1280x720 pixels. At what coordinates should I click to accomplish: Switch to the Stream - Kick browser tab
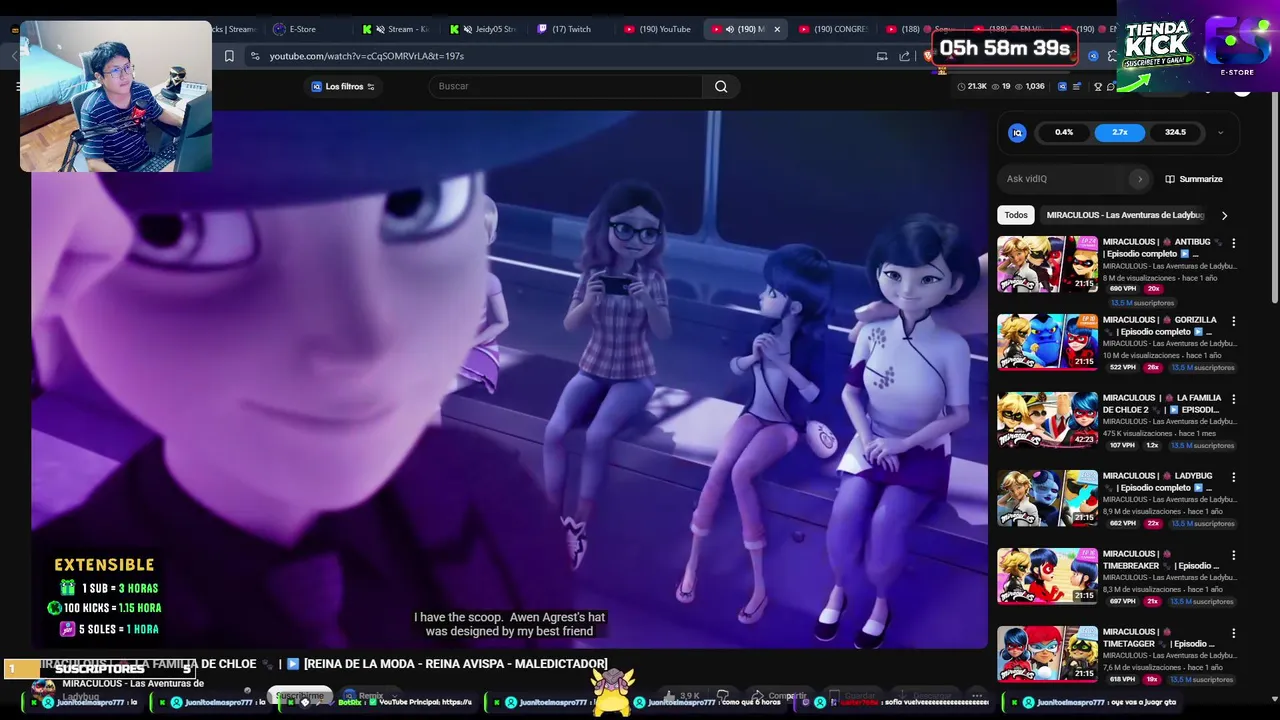tap(398, 29)
